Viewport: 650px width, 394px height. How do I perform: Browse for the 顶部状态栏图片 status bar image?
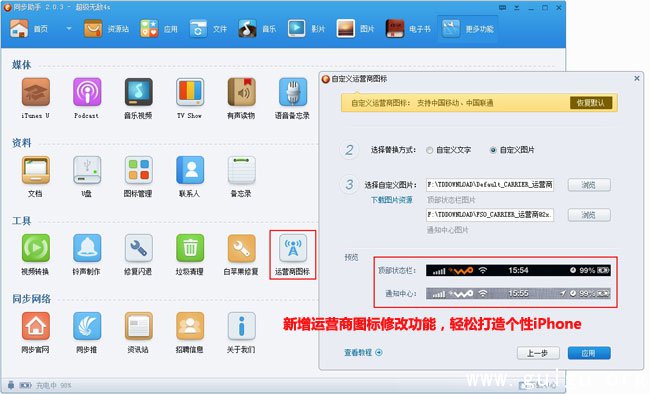click(589, 185)
